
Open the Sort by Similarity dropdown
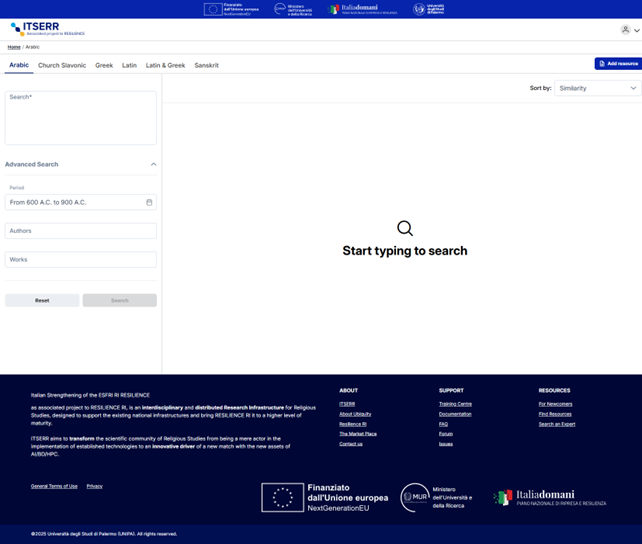[597, 88]
